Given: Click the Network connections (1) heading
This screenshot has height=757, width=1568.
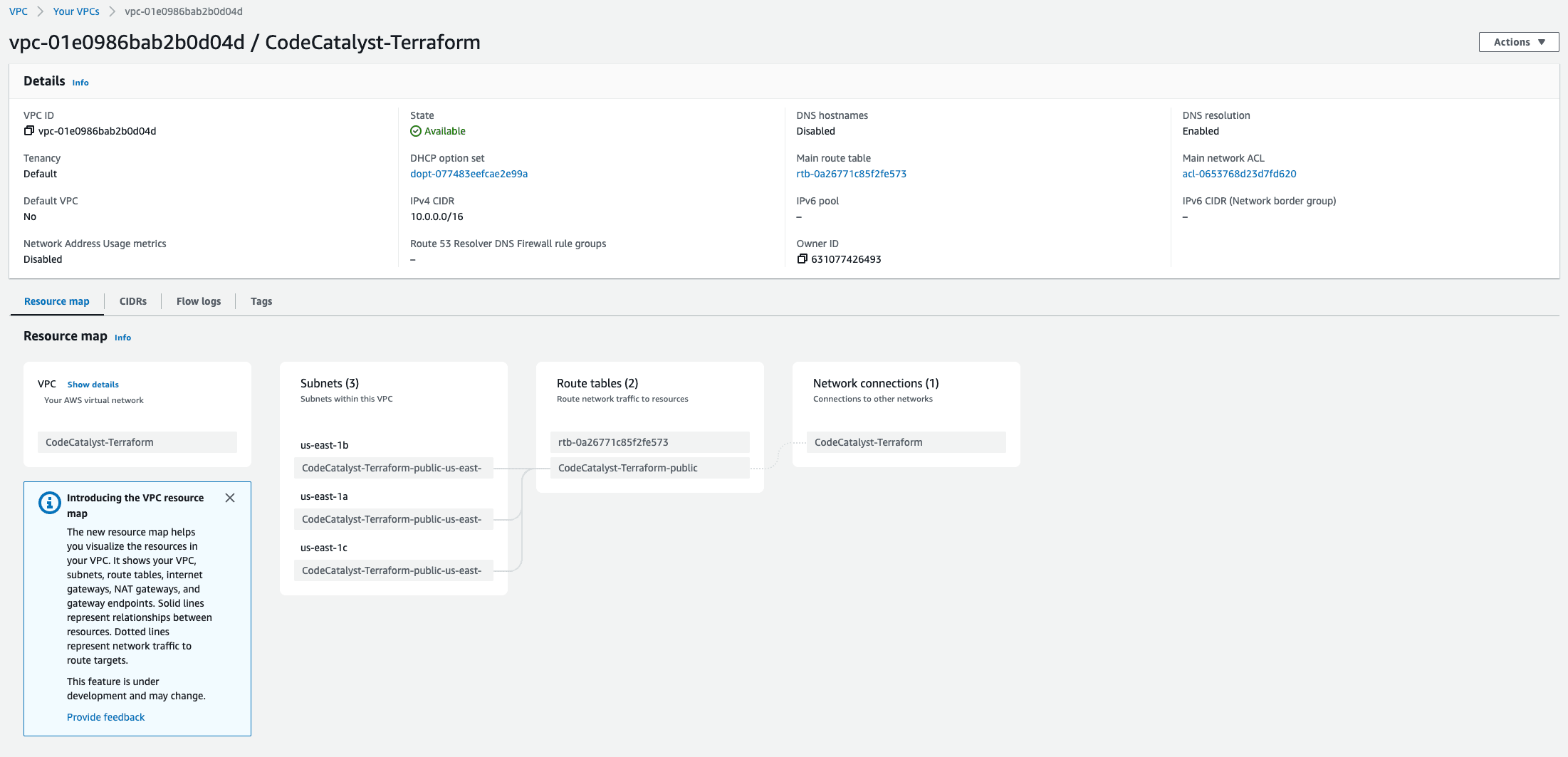Looking at the screenshot, I should point(876,383).
